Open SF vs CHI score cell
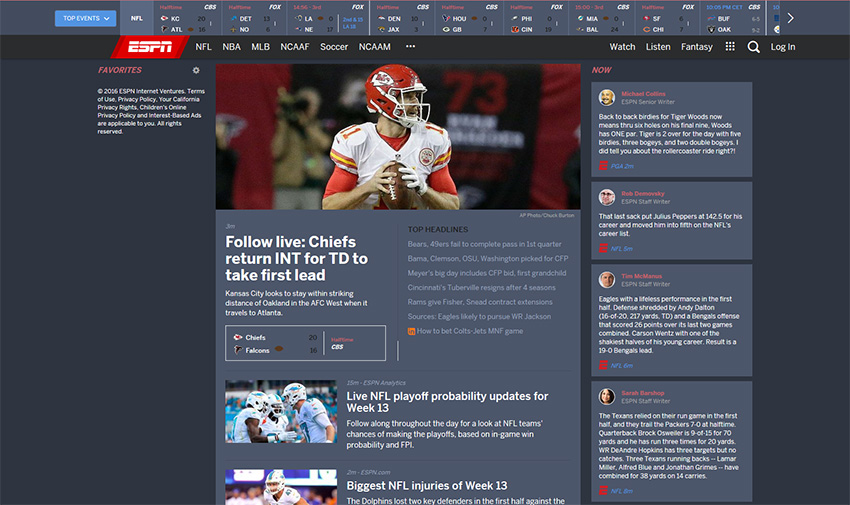Image resolution: width=850 pixels, height=505 pixels. click(x=668, y=18)
